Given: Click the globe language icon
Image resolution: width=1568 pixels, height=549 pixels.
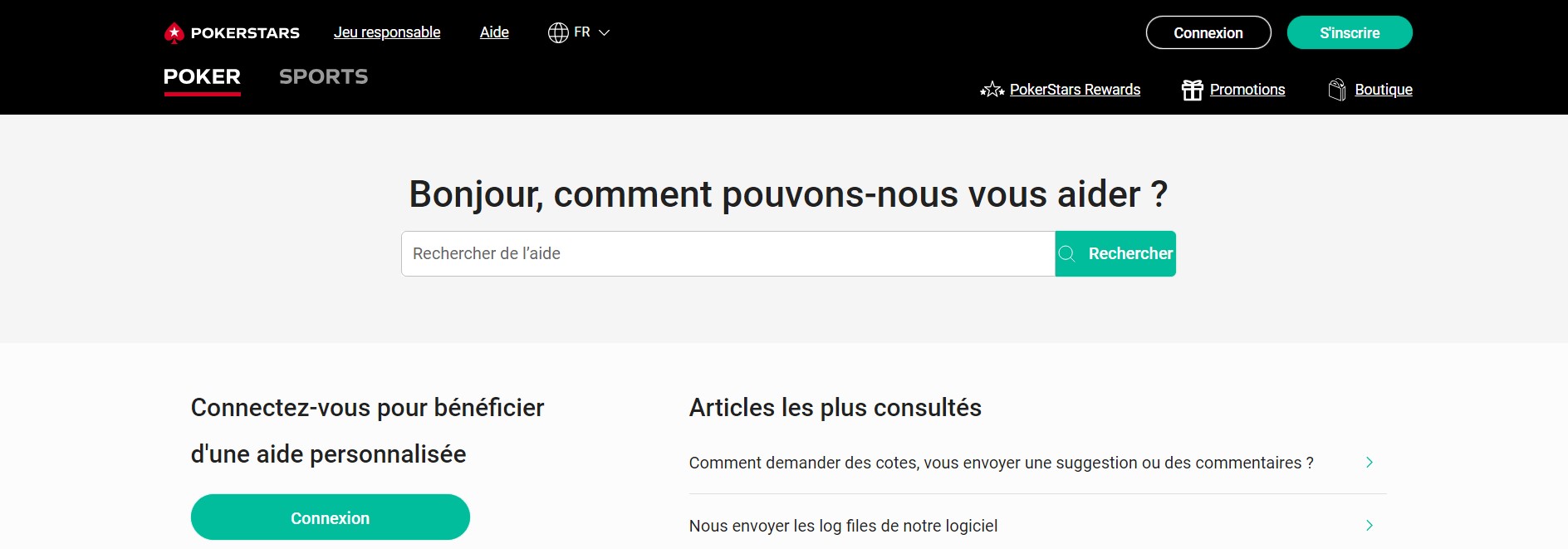Looking at the screenshot, I should [558, 32].
